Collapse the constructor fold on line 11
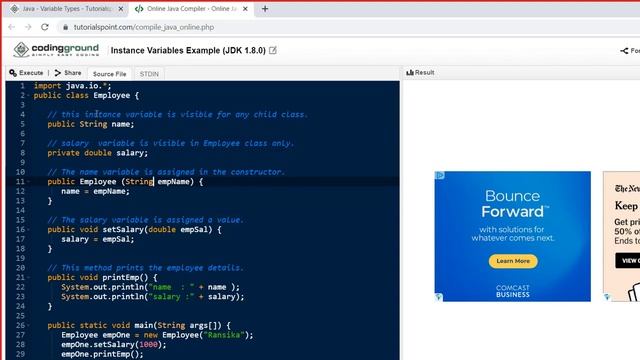Screen dimensions: 640x360 (x=28, y=182)
